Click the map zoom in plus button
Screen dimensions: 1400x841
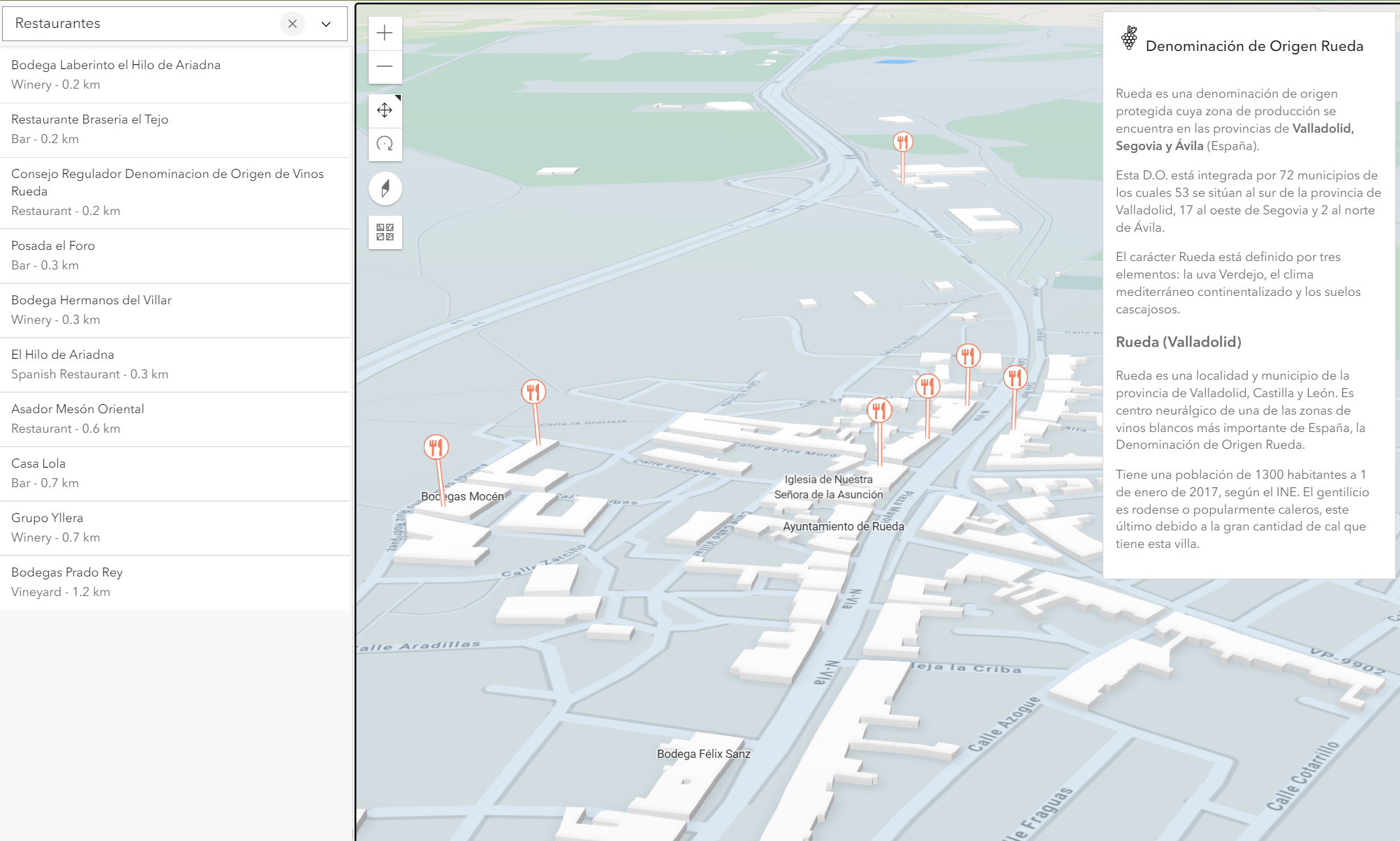click(x=385, y=33)
